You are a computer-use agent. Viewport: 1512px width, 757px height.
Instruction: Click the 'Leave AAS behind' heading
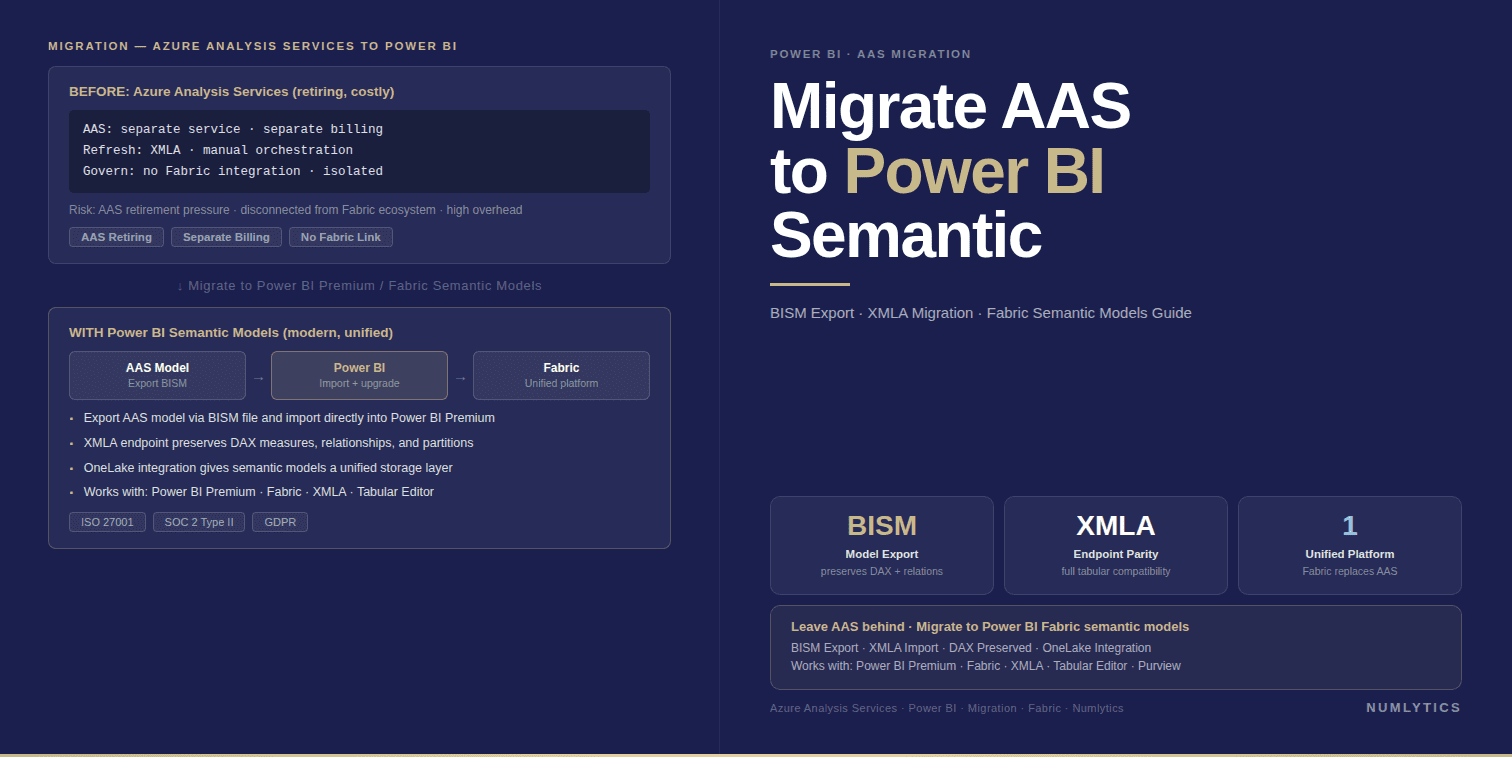[990, 627]
